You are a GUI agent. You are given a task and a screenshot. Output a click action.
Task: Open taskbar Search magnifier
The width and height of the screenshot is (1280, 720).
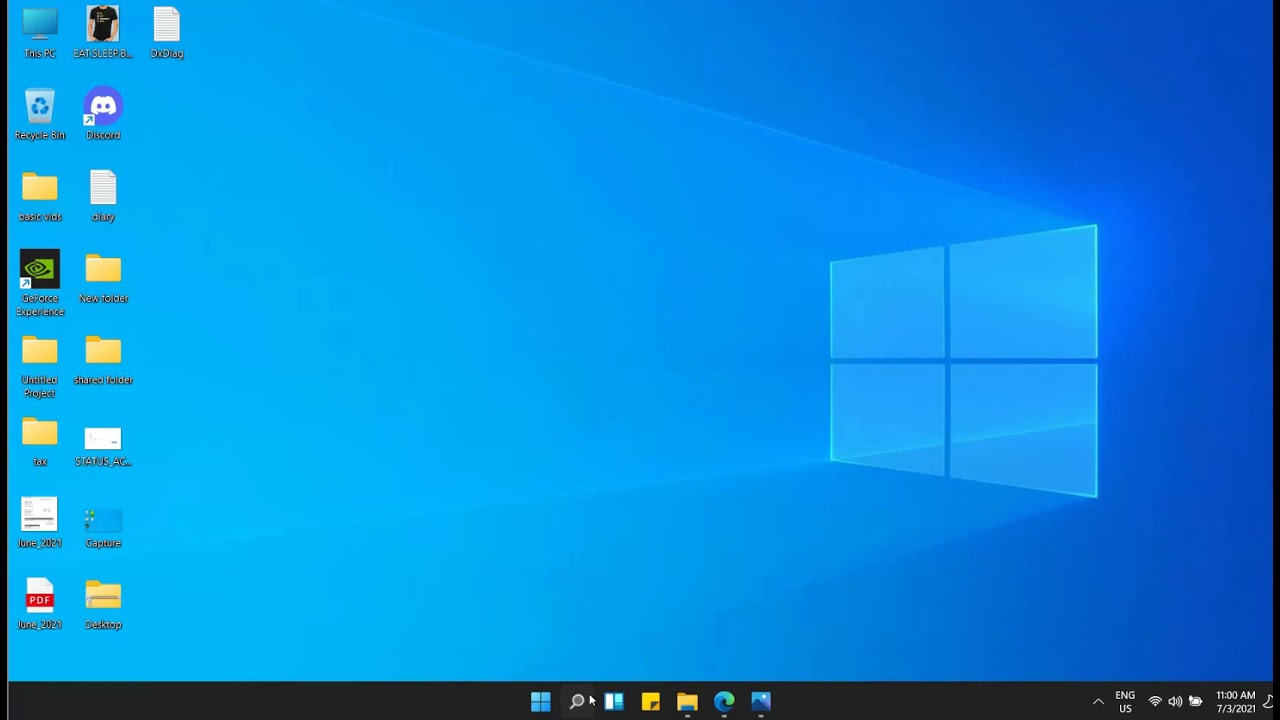pos(577,701)
